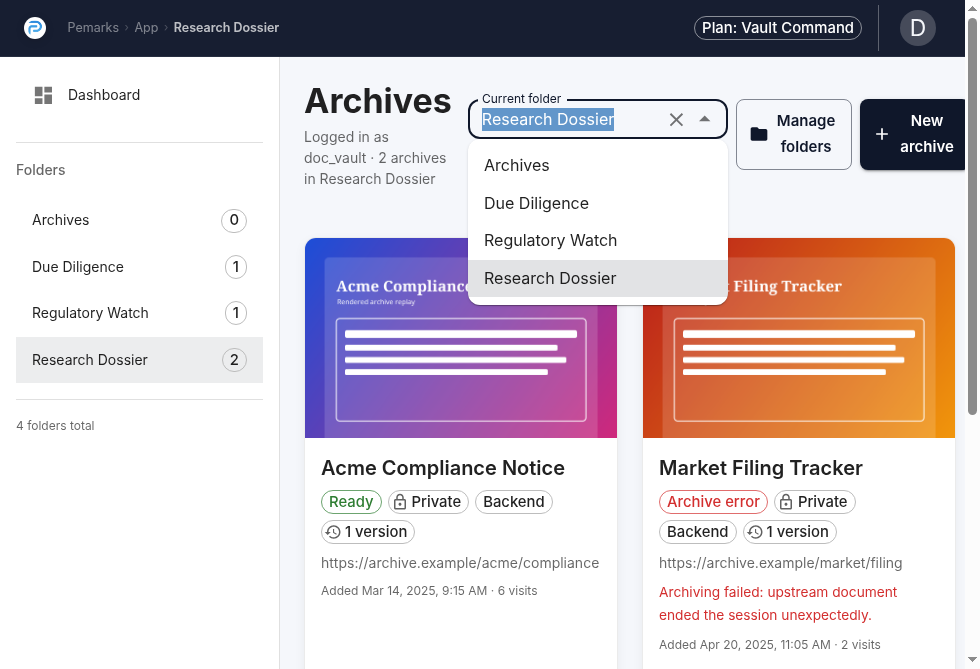Select Due Diligence in the dropdown list

(598, 203)
